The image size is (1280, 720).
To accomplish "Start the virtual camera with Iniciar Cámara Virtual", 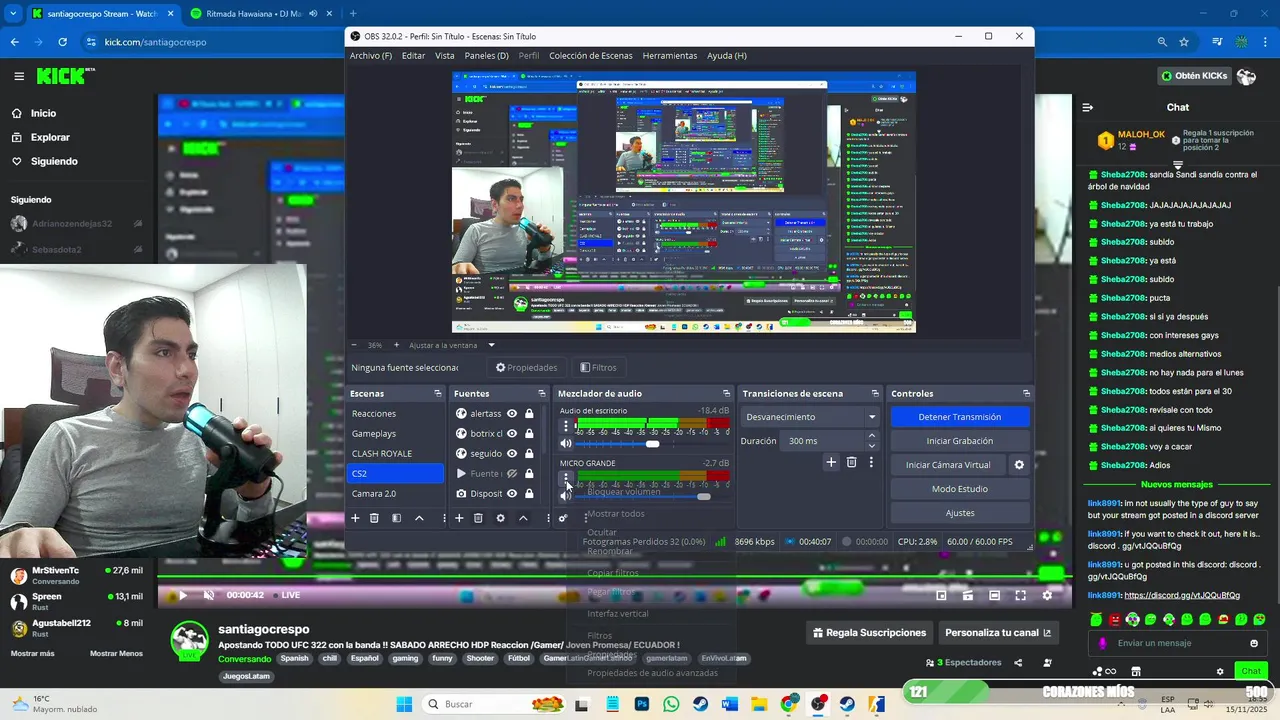I will [948, 465].
